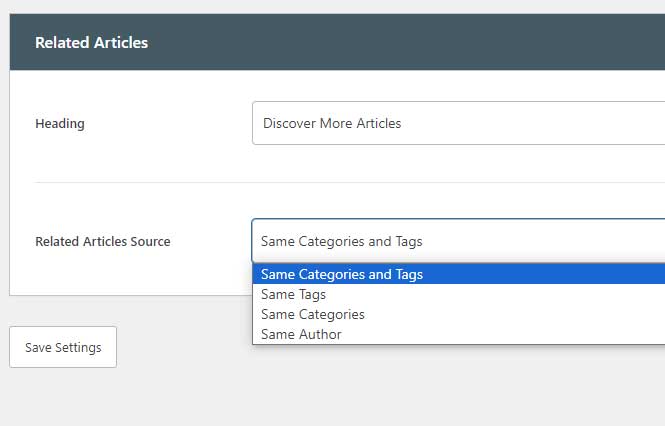Click the Tags word in Same Tags entry
665x426 pixels.
click(x=312, y=295)
